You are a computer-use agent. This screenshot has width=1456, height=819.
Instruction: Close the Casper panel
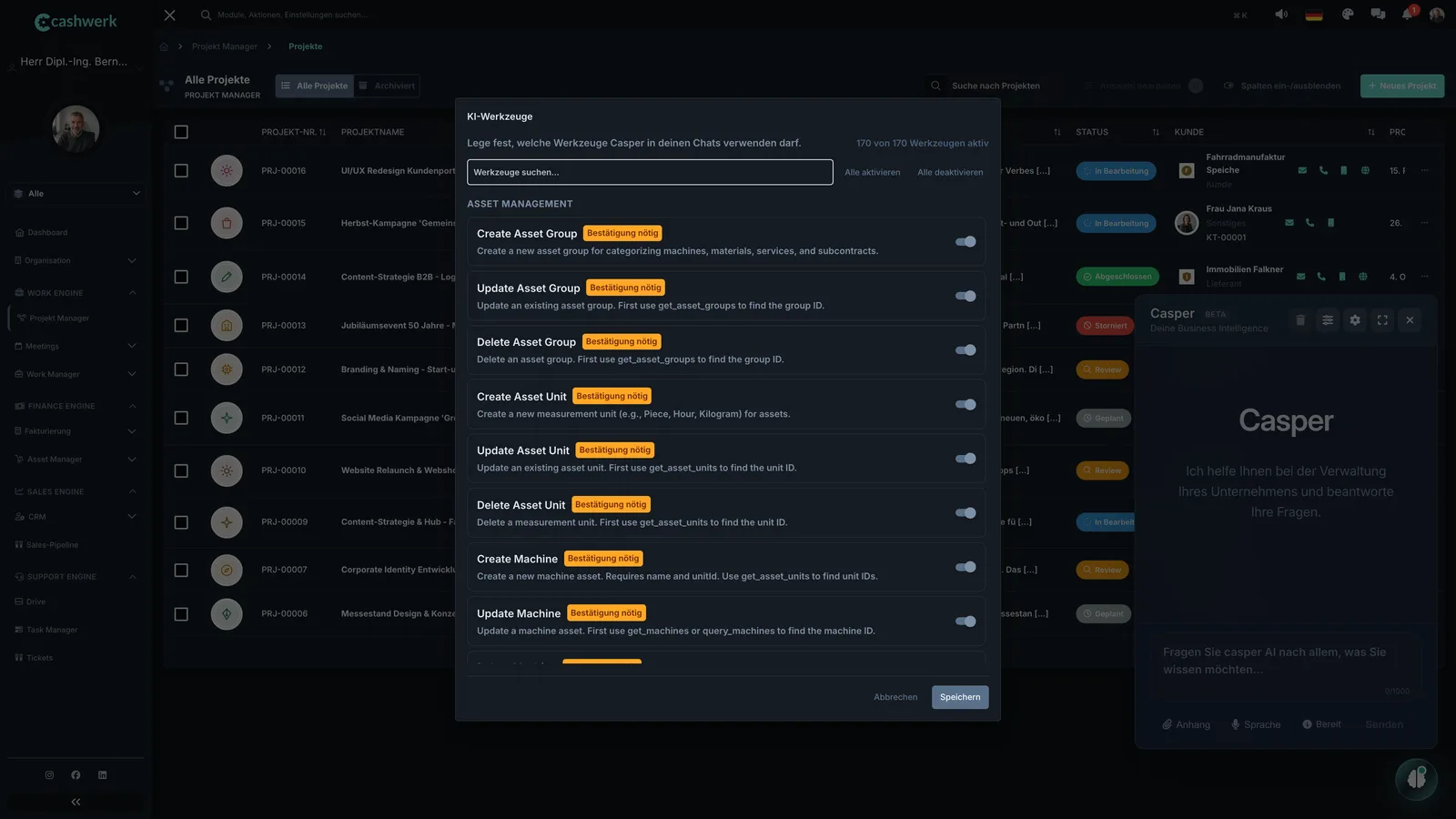(1410, 320)
